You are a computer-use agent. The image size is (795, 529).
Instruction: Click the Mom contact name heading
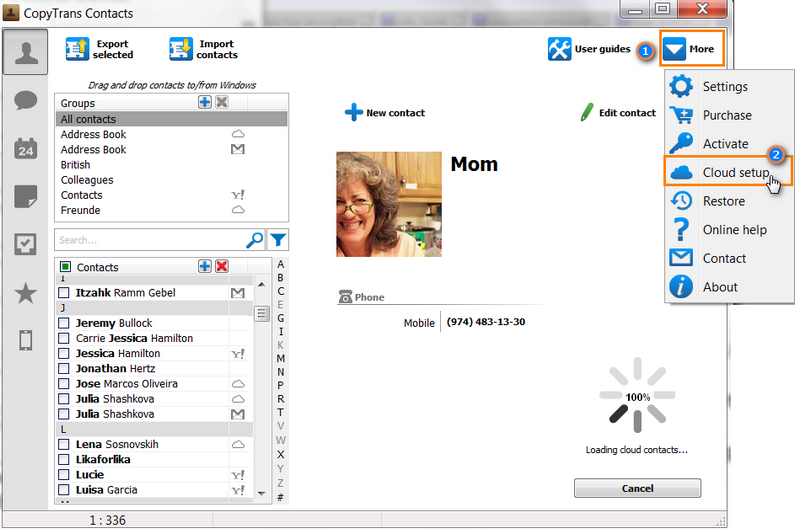pyautogui.click(x=474, y=164)
